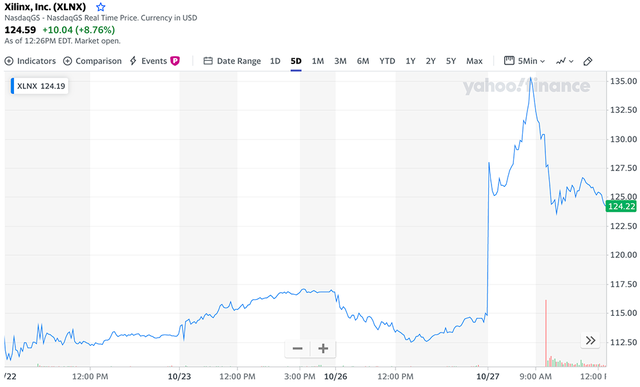Screen dimensions: 640x387
Task: Click the Events lightning bolt icon
Action: pos(133,61)
